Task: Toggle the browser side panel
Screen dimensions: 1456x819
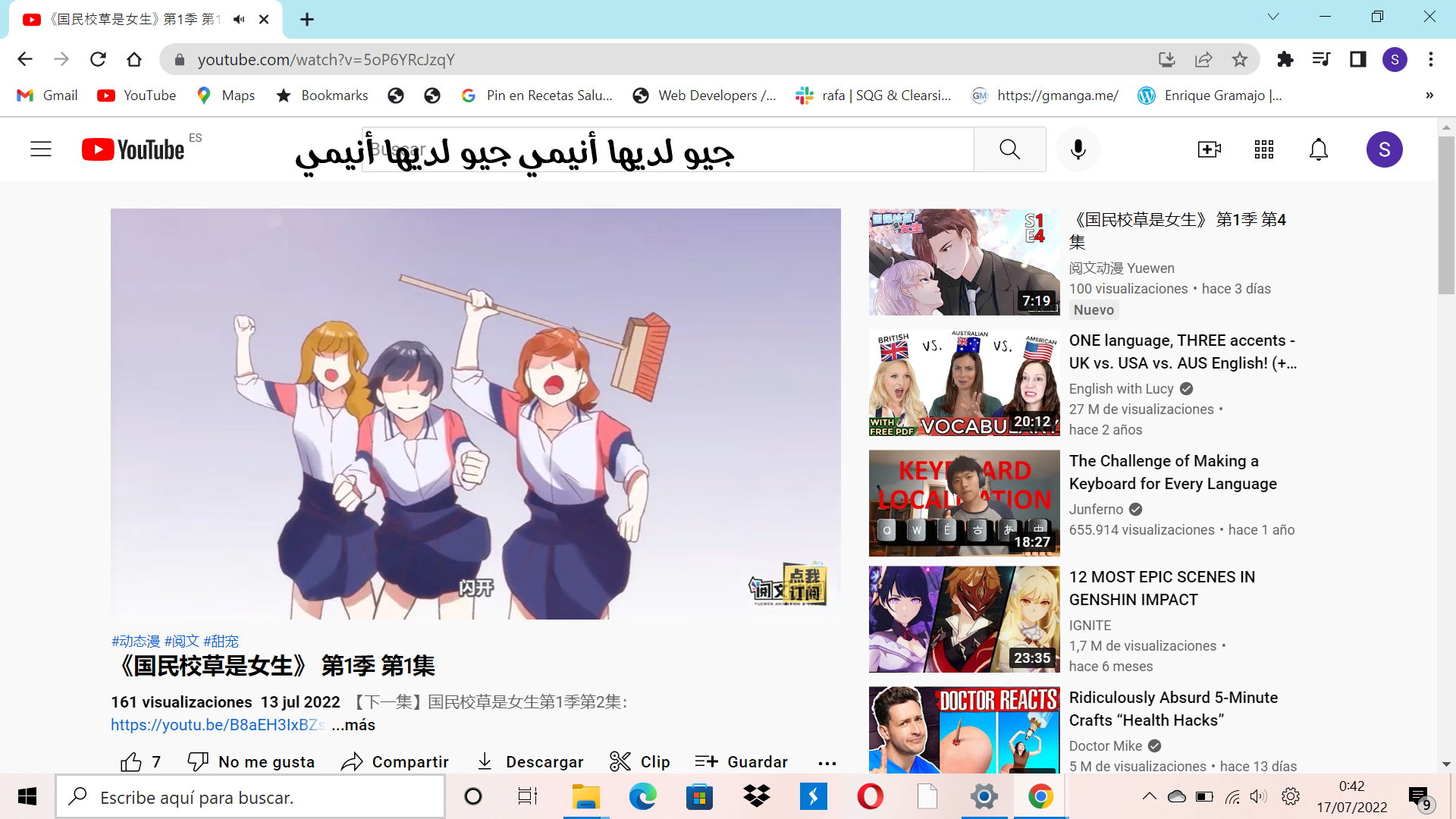Action: pos(1357,59)
